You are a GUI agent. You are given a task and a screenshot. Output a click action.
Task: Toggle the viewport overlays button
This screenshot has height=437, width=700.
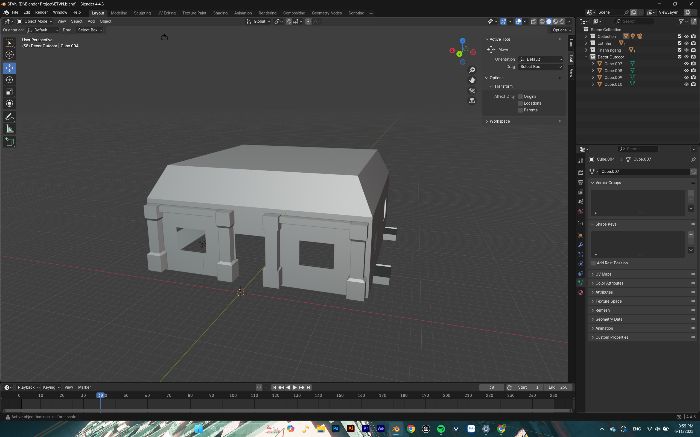(x=518, y=21)
